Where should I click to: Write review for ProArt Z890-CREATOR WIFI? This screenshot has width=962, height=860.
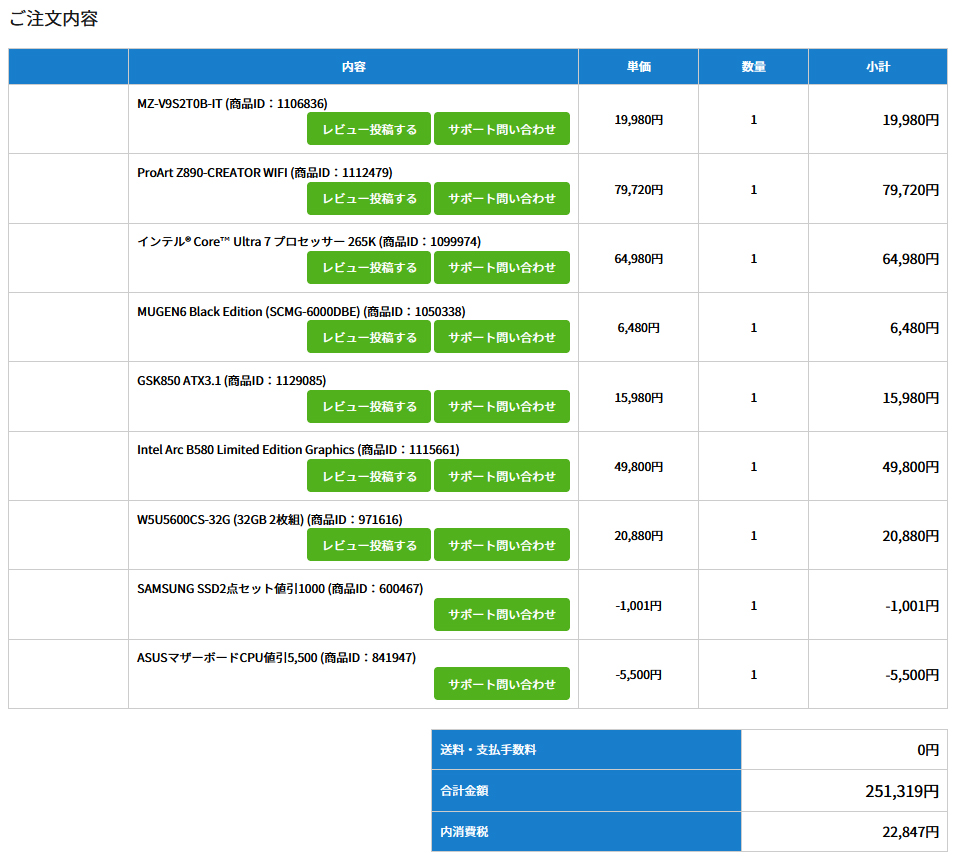(x=369, y=198)
